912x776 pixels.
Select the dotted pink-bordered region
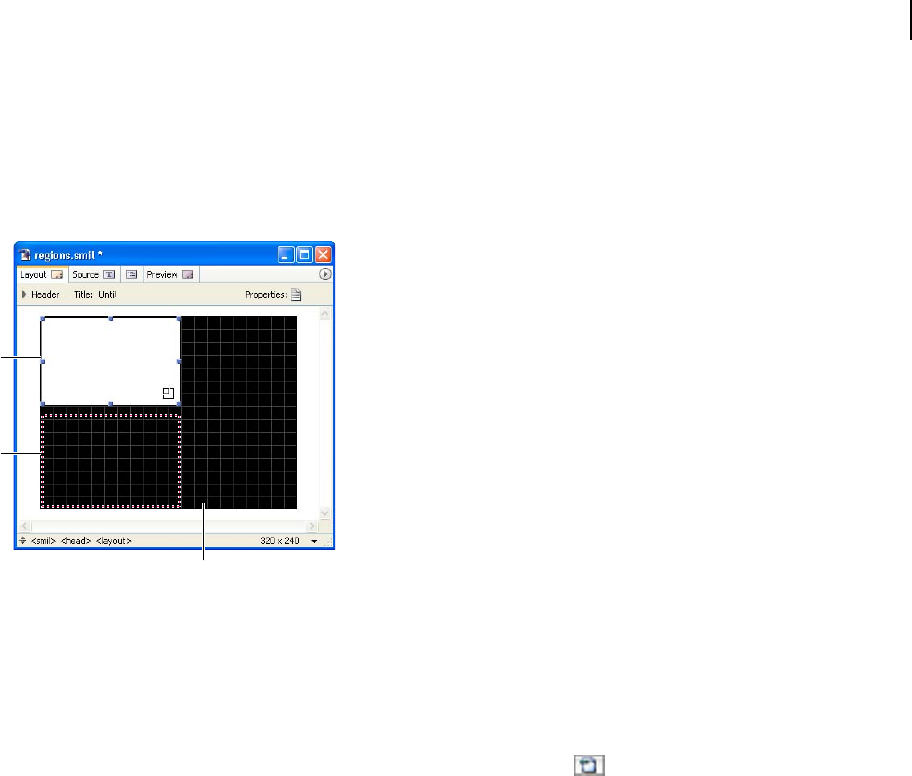tap(111, 461)
